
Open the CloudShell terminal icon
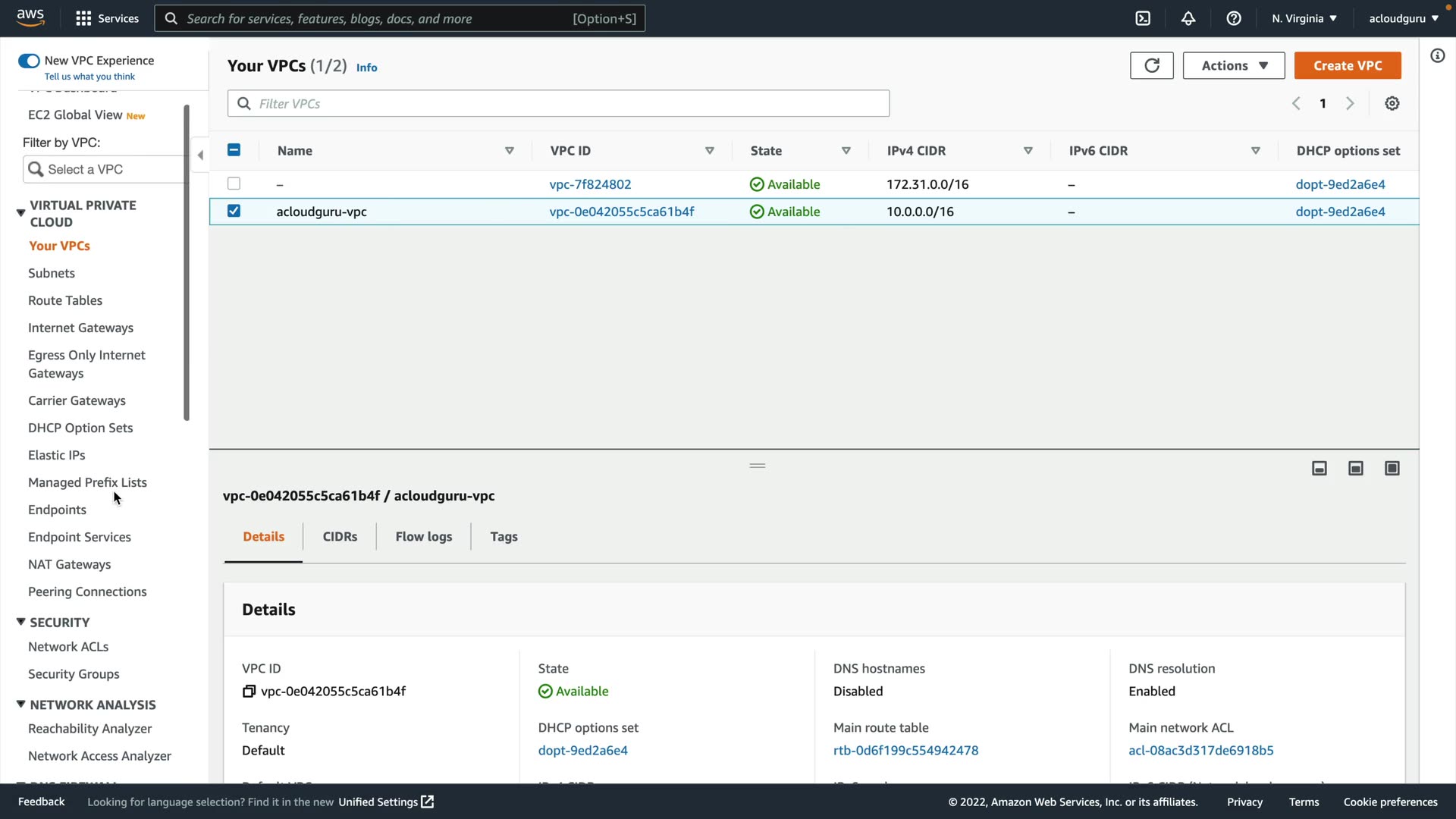(x=1143, y=18)
